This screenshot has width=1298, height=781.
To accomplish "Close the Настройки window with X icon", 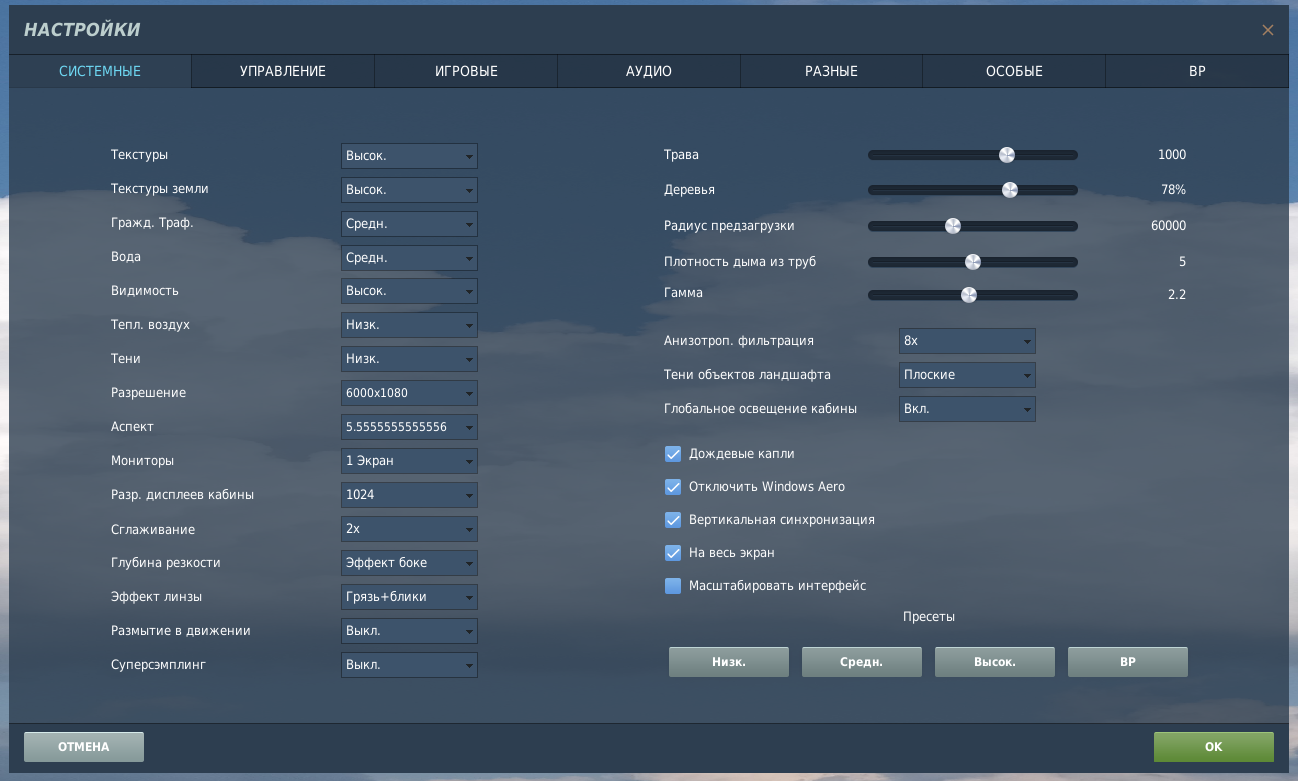I will (x=1267, y=30).
